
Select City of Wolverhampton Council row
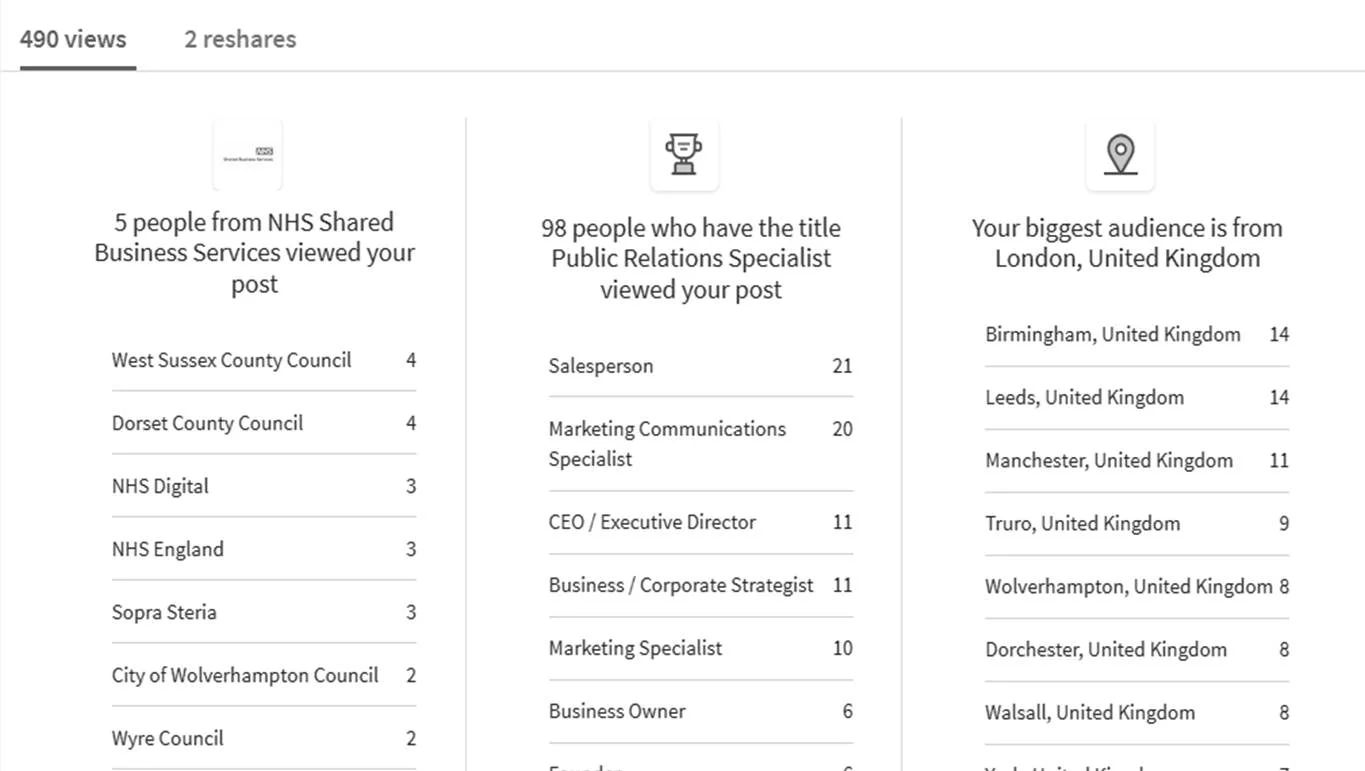click(264, 675)
